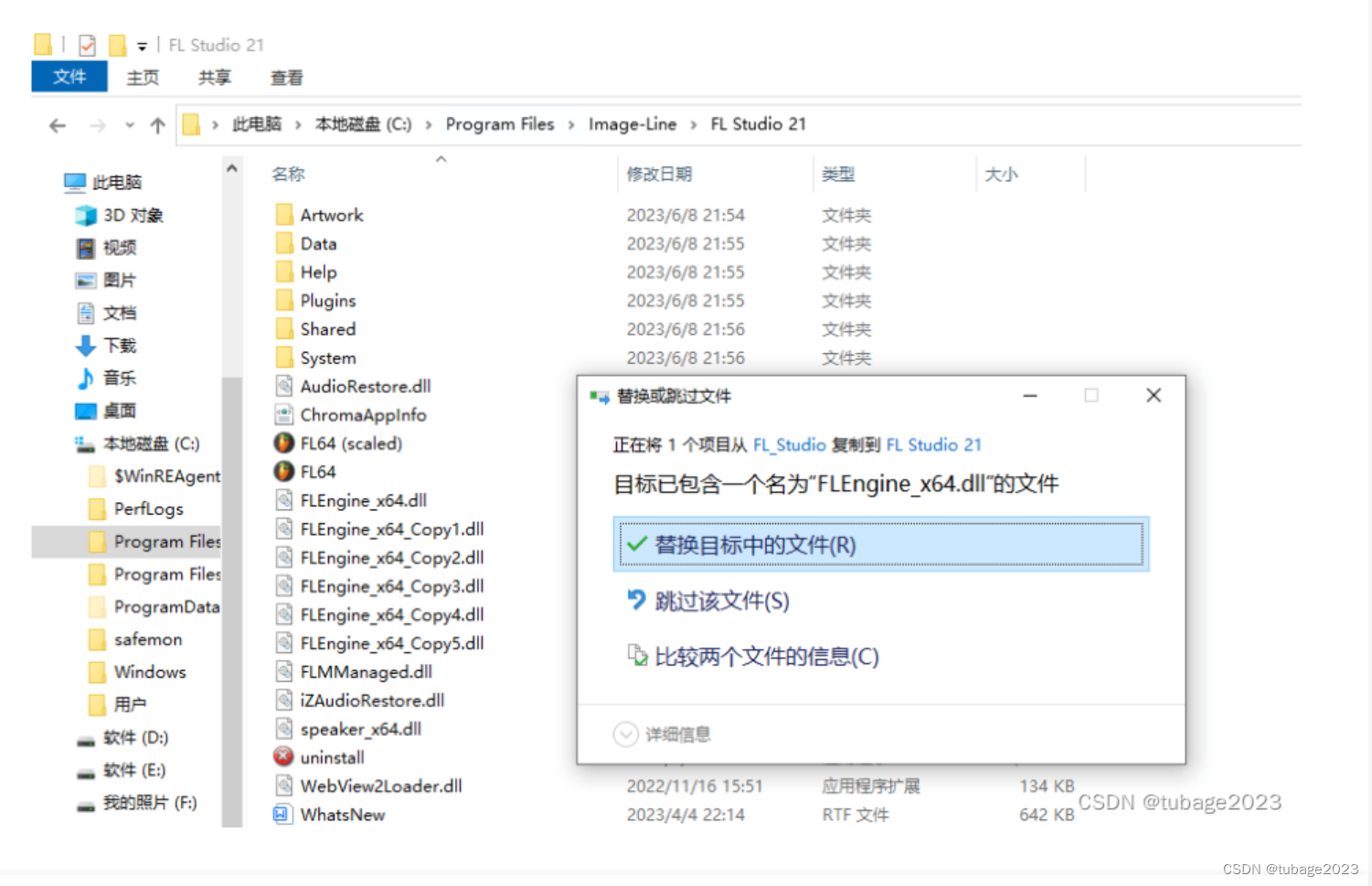Open the Data folder icon
Viewport: 1372px width, 886px height.
tap(284, 244)
